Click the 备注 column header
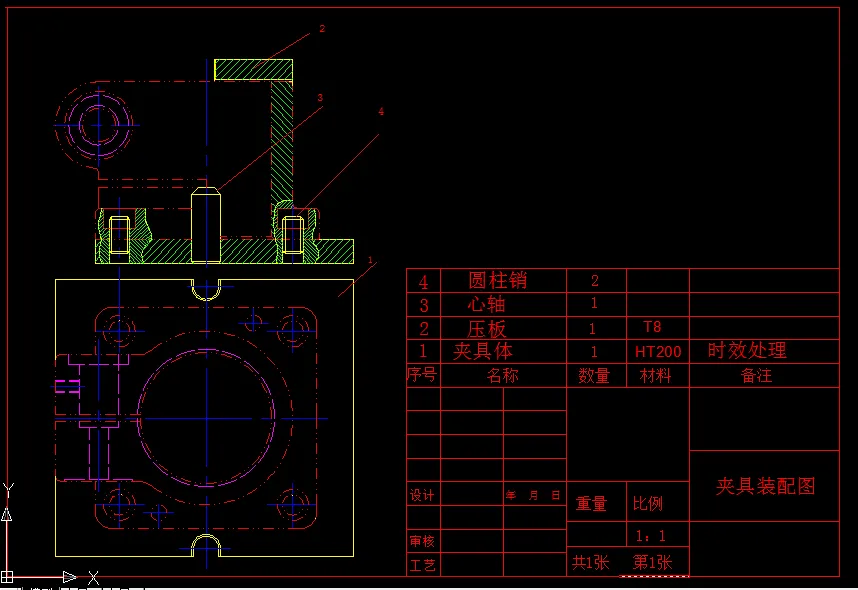The image size is (858, 590). click(756, 375)
